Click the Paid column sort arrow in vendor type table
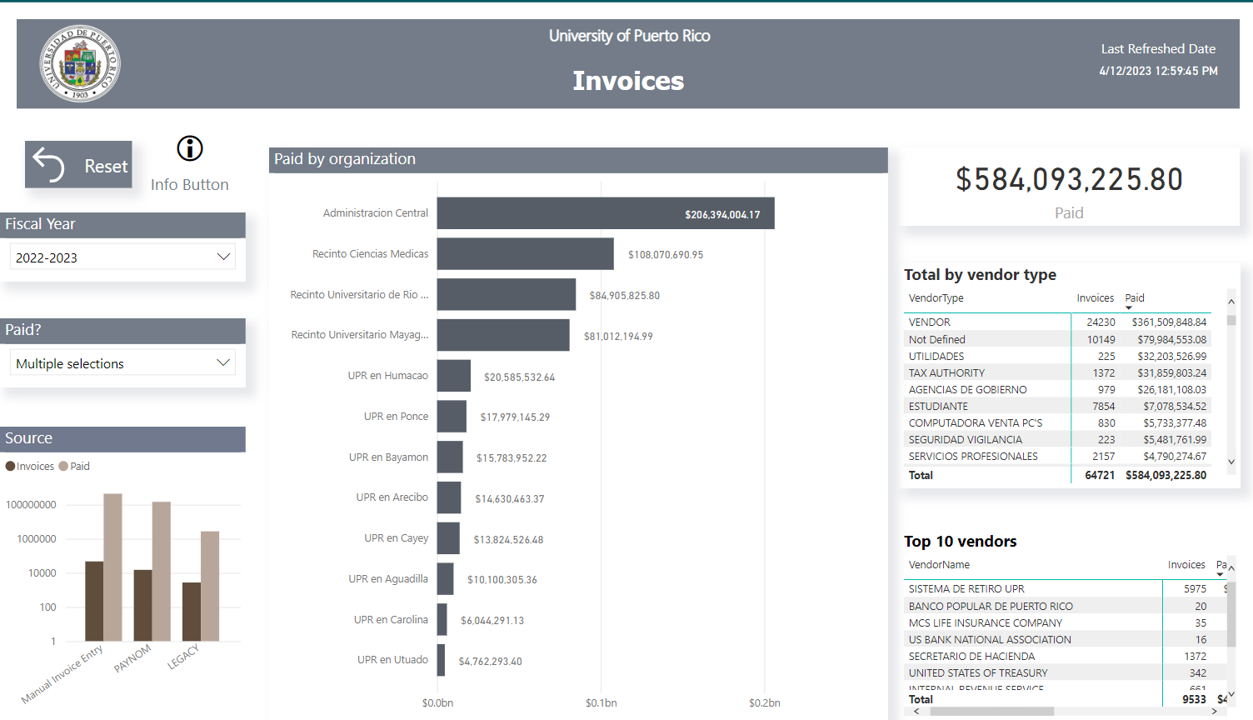The image size is (1253, 720). [x=1129, y=308]
